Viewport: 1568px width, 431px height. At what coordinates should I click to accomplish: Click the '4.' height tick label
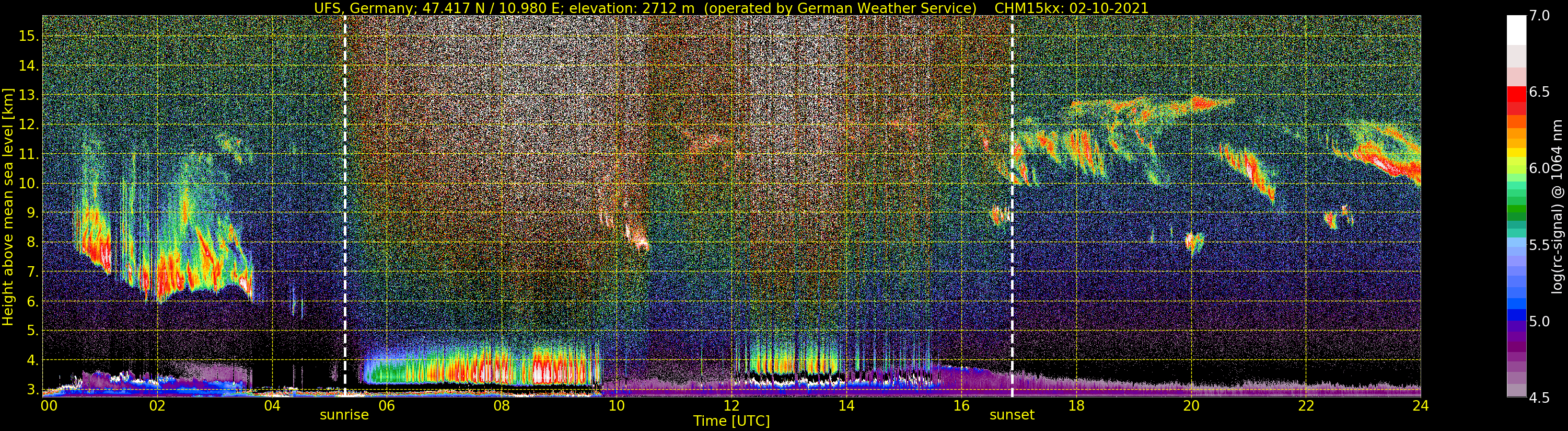point(33,360)
